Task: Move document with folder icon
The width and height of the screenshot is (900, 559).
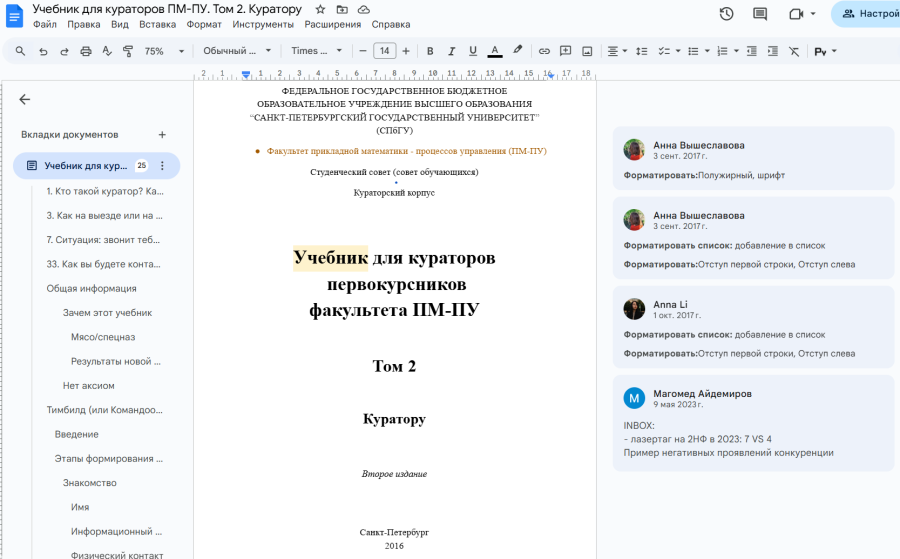Action: pyautogui.click(x=342, y=9)
